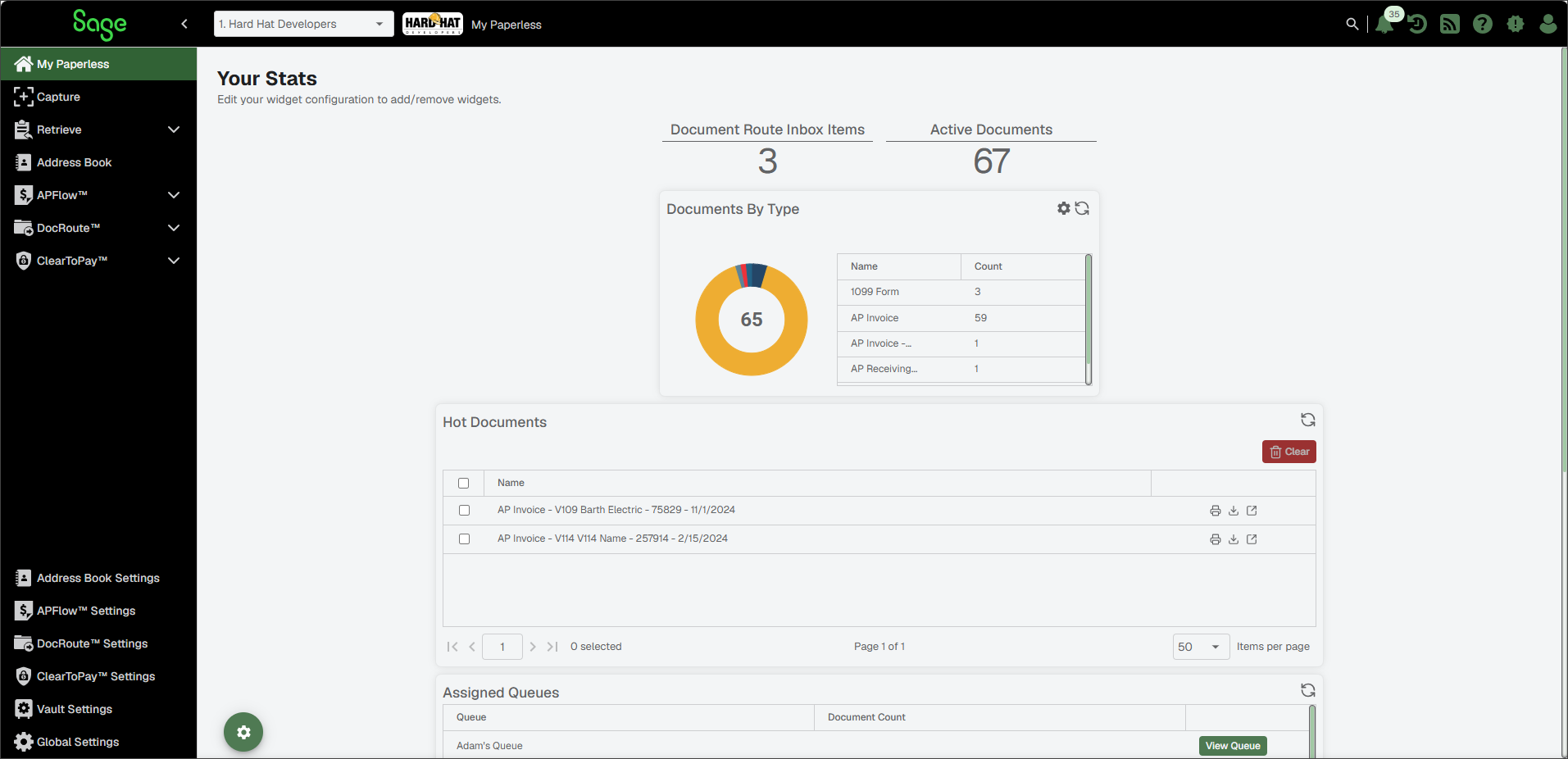Click the search magnifier icon

pyautogui.click(x=1352, y=24)
